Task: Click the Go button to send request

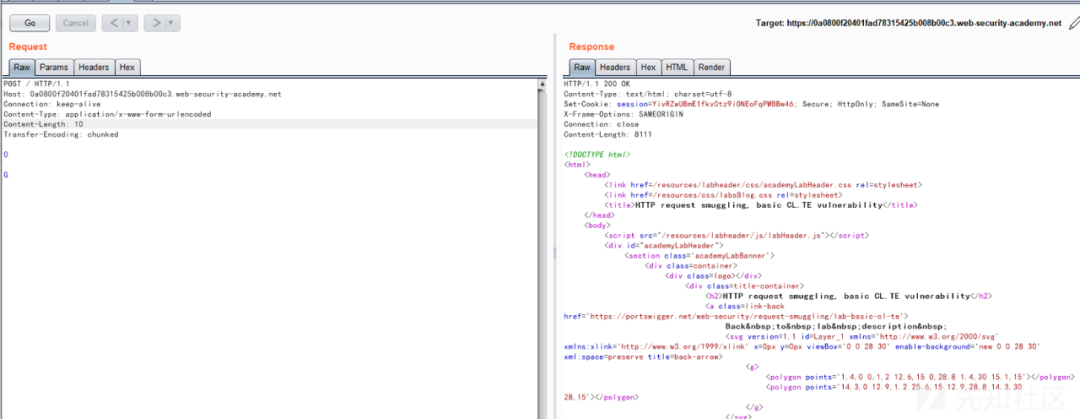Action: pyautogui.click(x=30, y=23)
